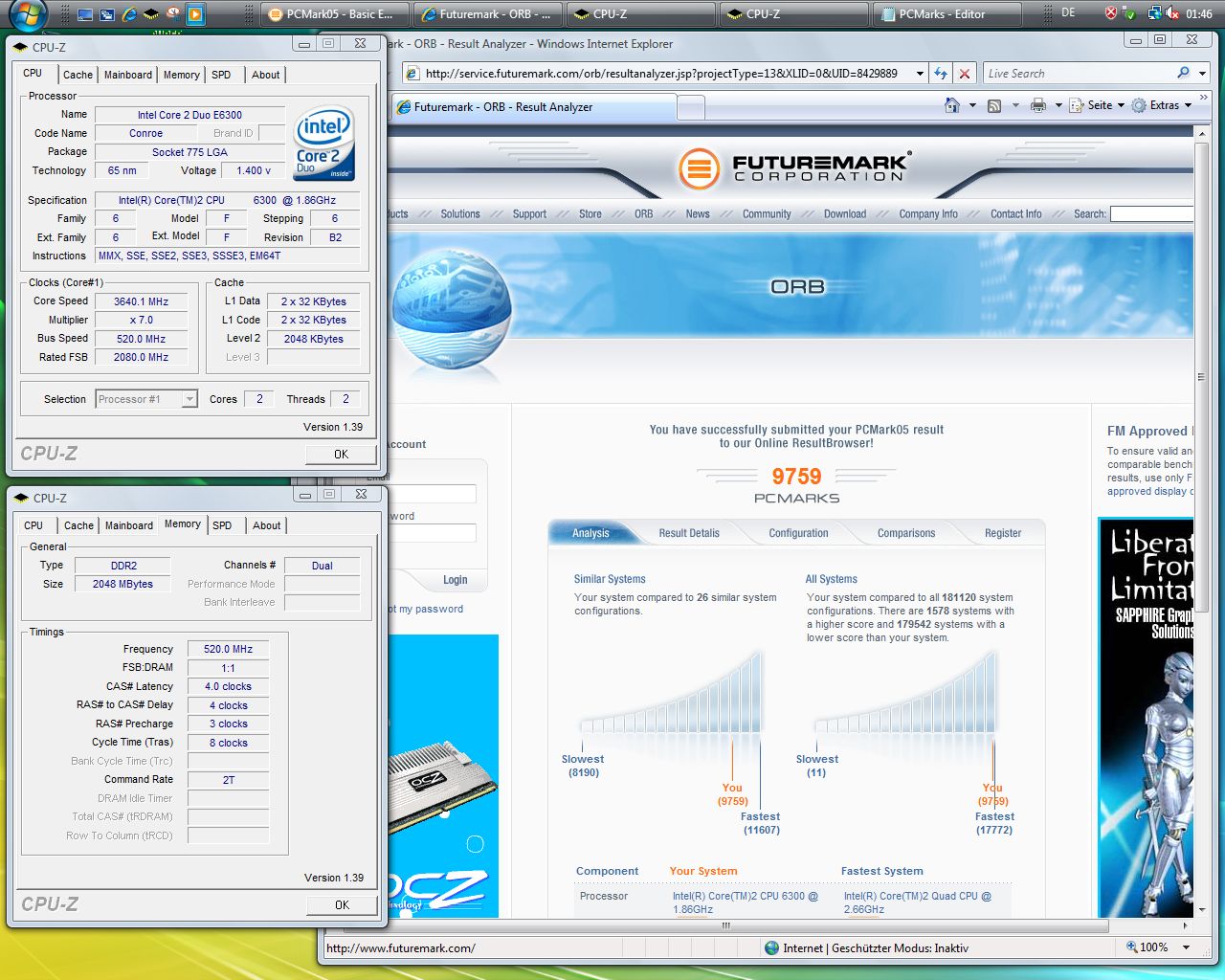Open the network status tray icon
The image size is (1225, 980).
pyautogui.click(x=1154, y=13)
